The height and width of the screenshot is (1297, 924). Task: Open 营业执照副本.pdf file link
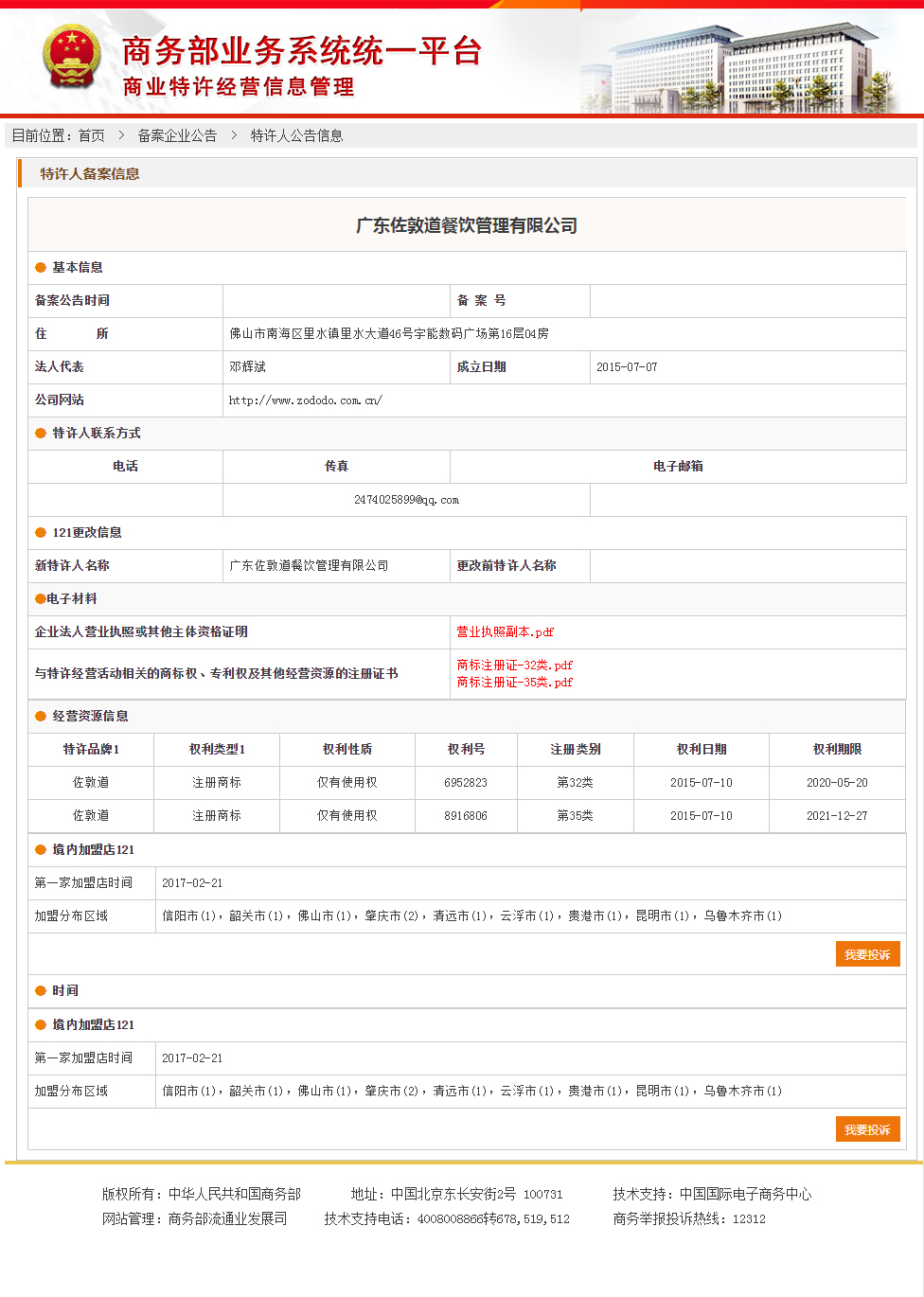505,631
